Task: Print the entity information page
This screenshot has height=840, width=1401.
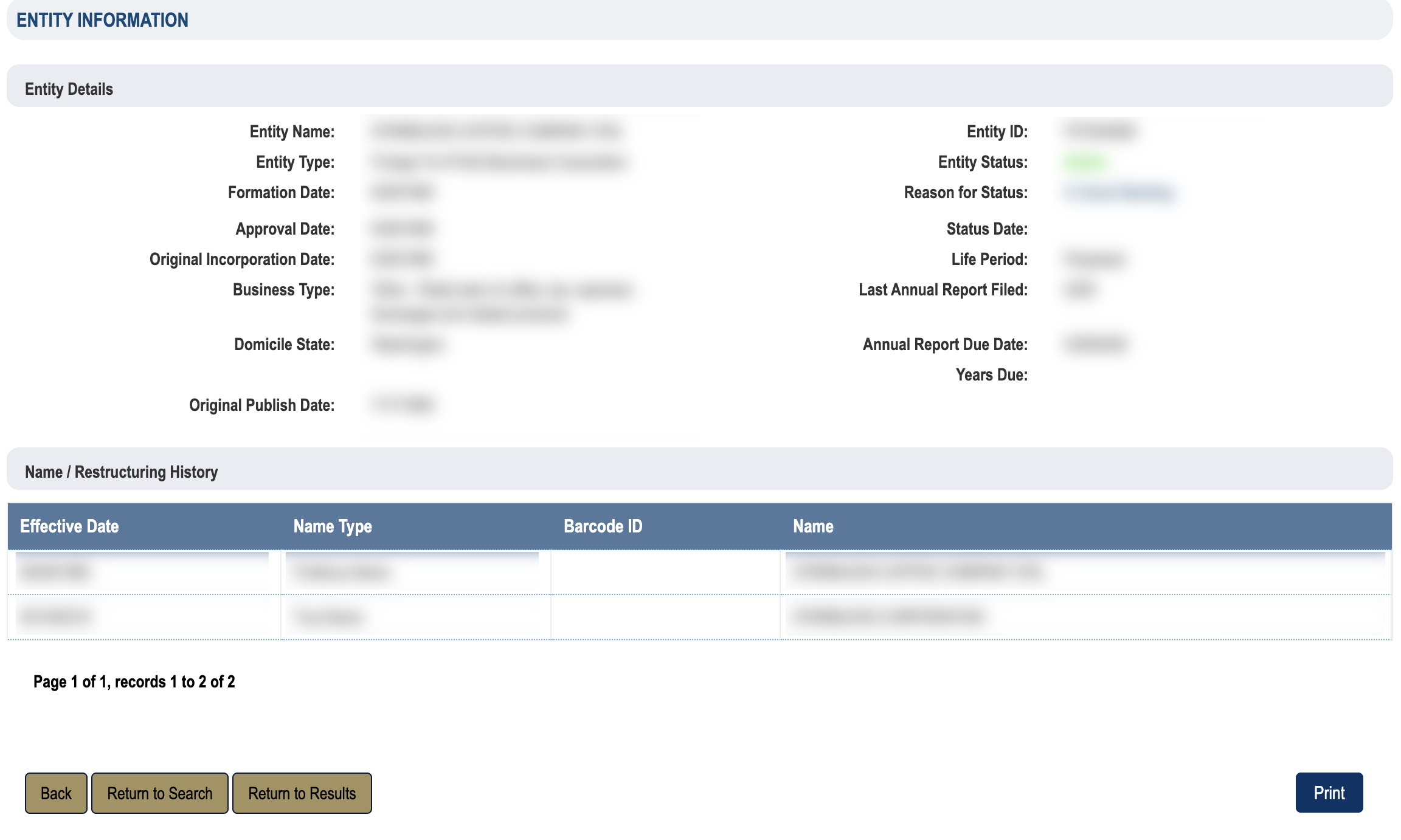Action: tap(1329, 793)
